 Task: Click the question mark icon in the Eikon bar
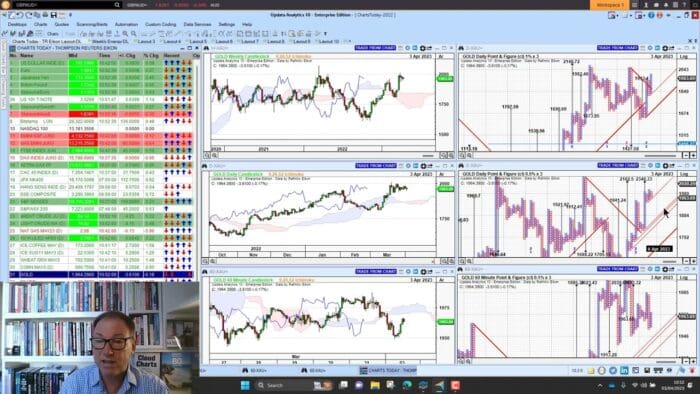(684, 5)
